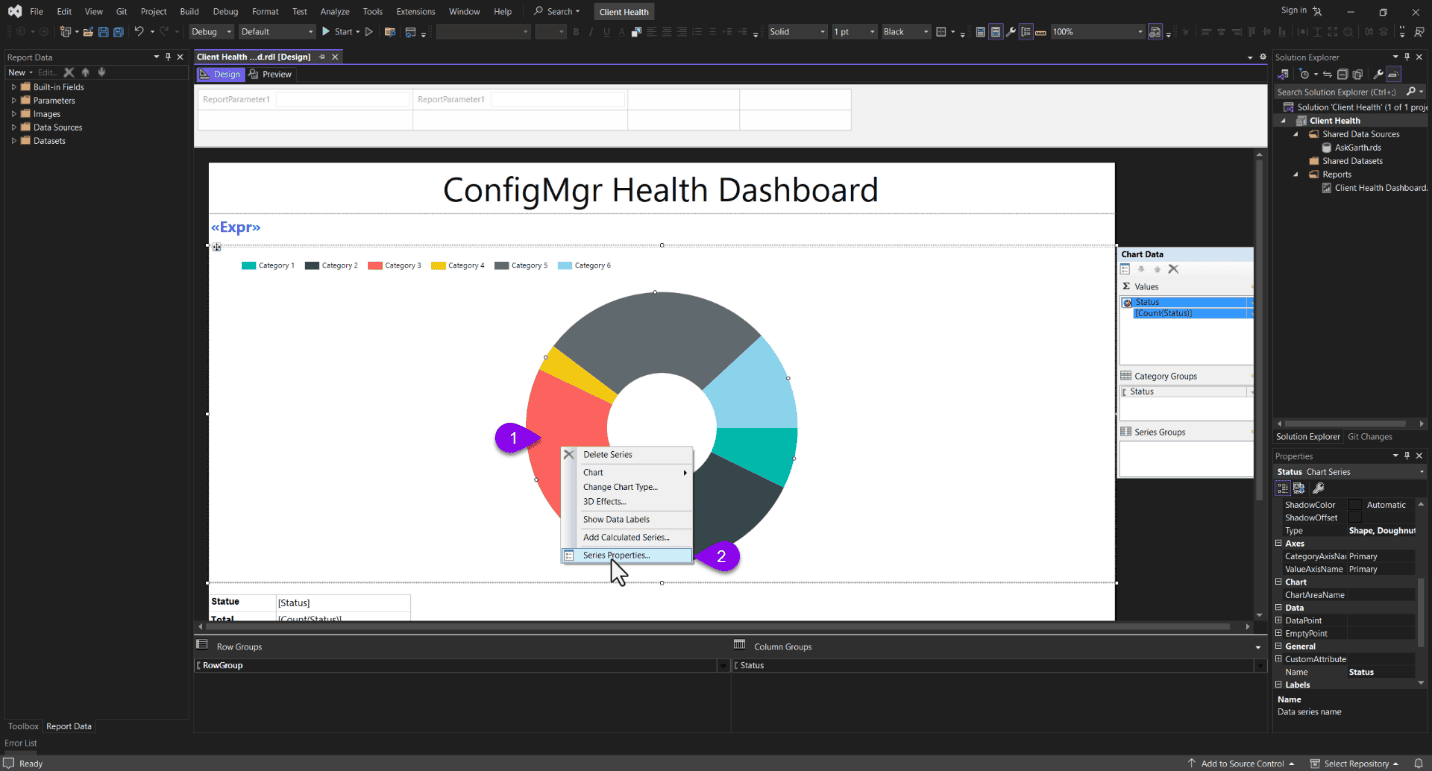1432x771 pixels.
Task: Click the first ReportParameter1 text box
Action: [x=344, y=99]
